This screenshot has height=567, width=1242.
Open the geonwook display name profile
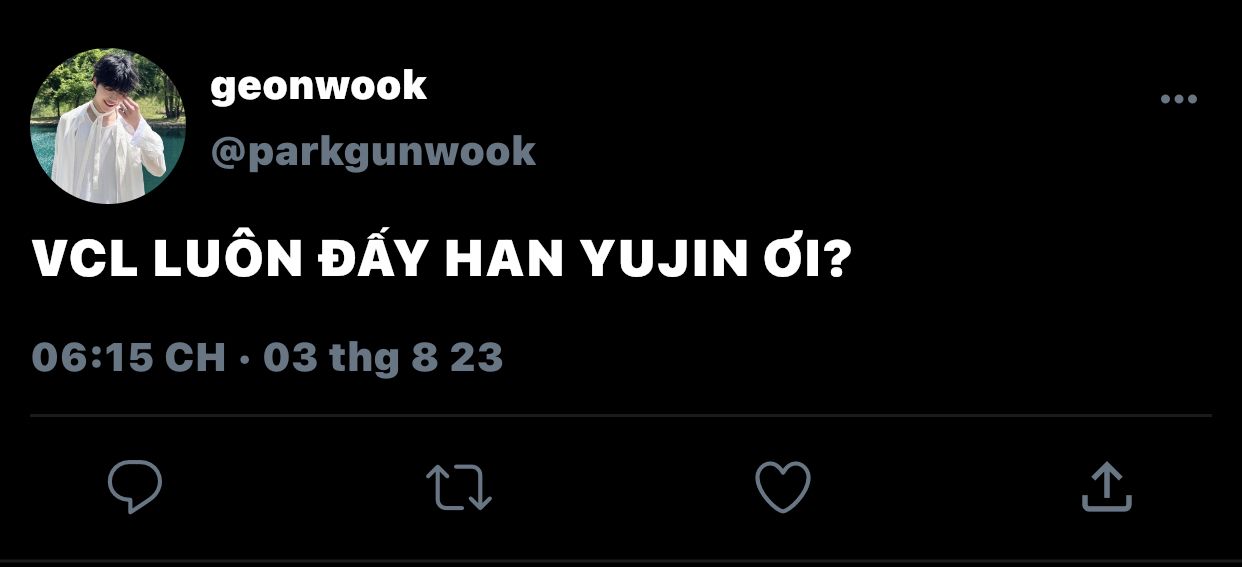[318, 87]
